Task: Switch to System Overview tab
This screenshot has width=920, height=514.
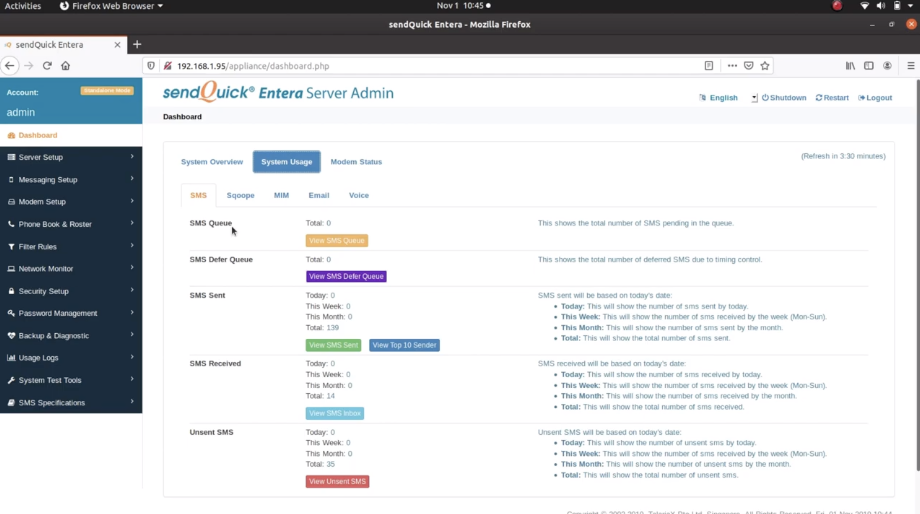Action: pos(212,162)
